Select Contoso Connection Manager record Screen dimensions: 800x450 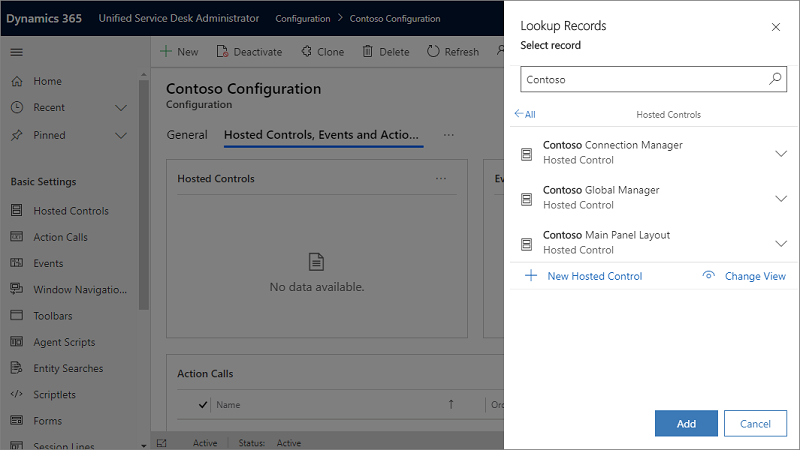[x=654, y=152]
